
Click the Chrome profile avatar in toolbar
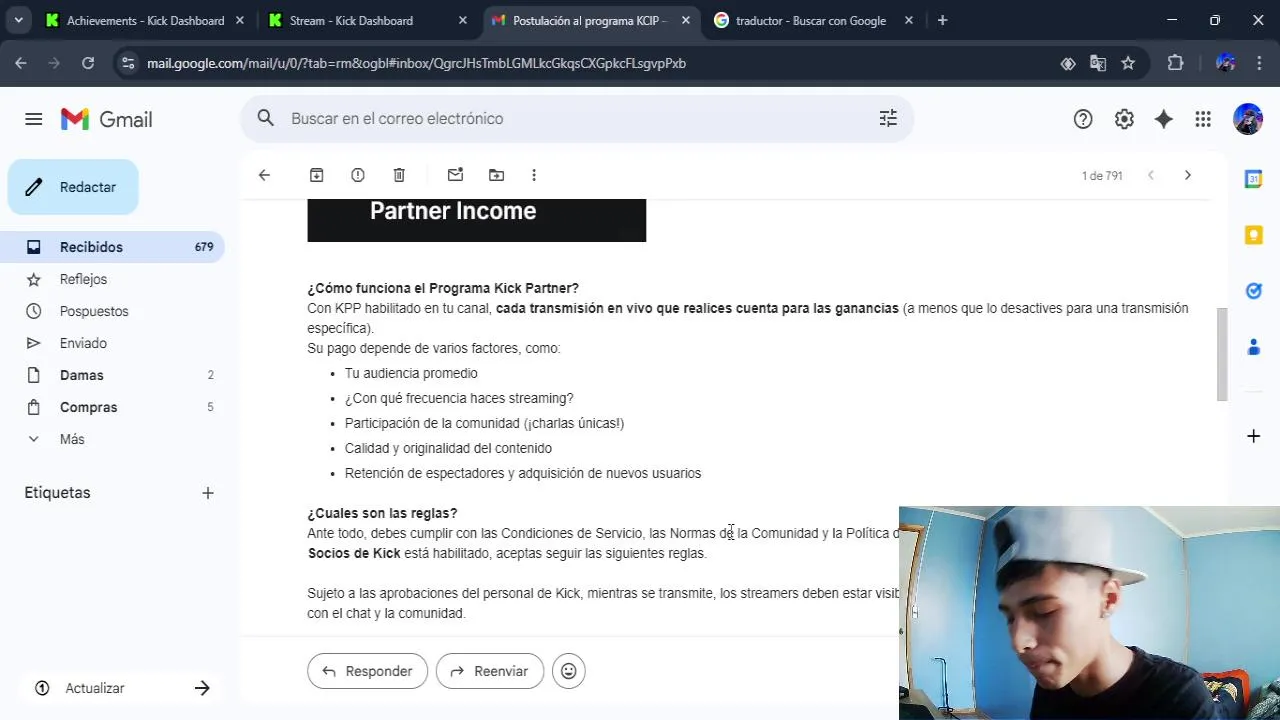(x=1226, y=63)
